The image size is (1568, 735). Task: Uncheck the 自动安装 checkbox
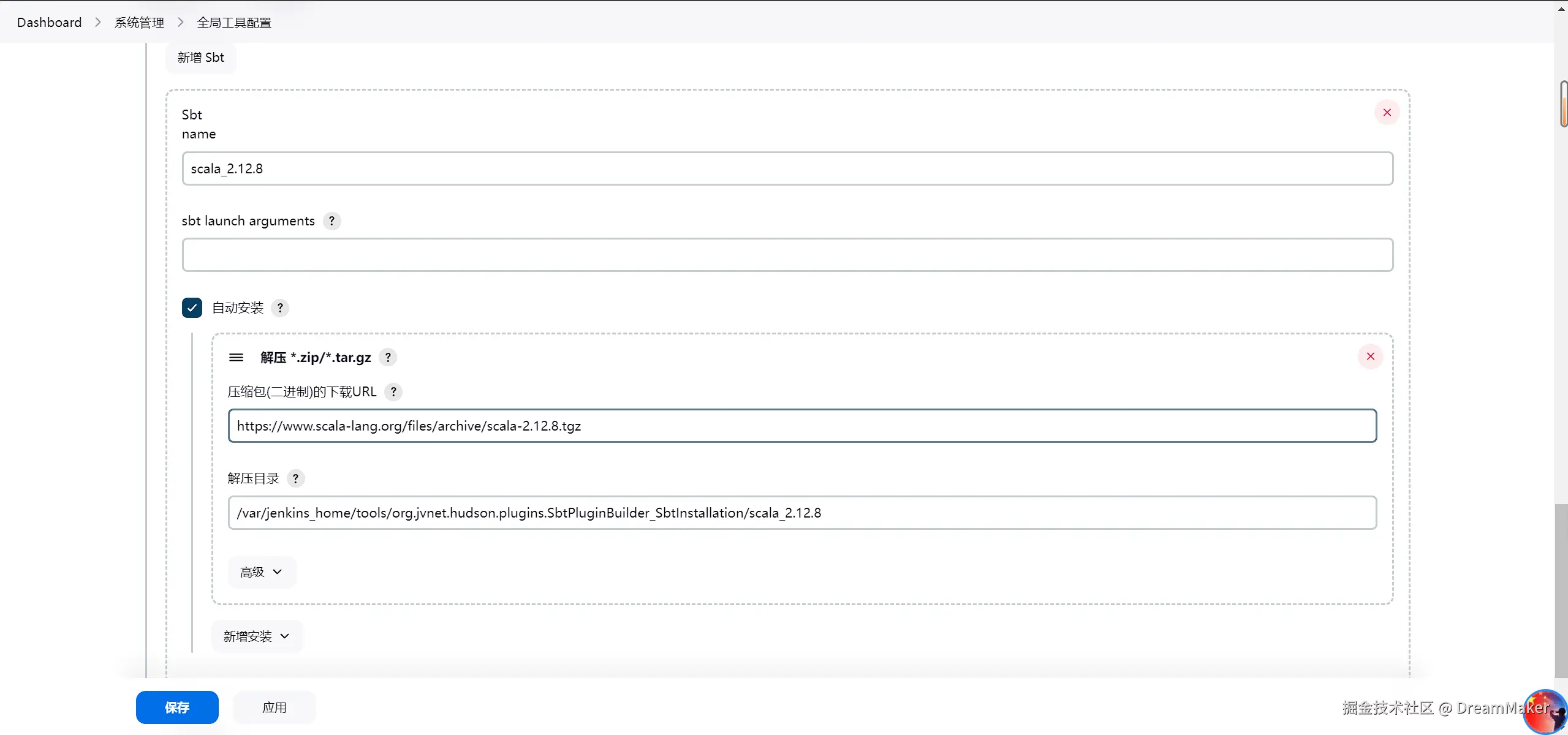coord(192,308)
